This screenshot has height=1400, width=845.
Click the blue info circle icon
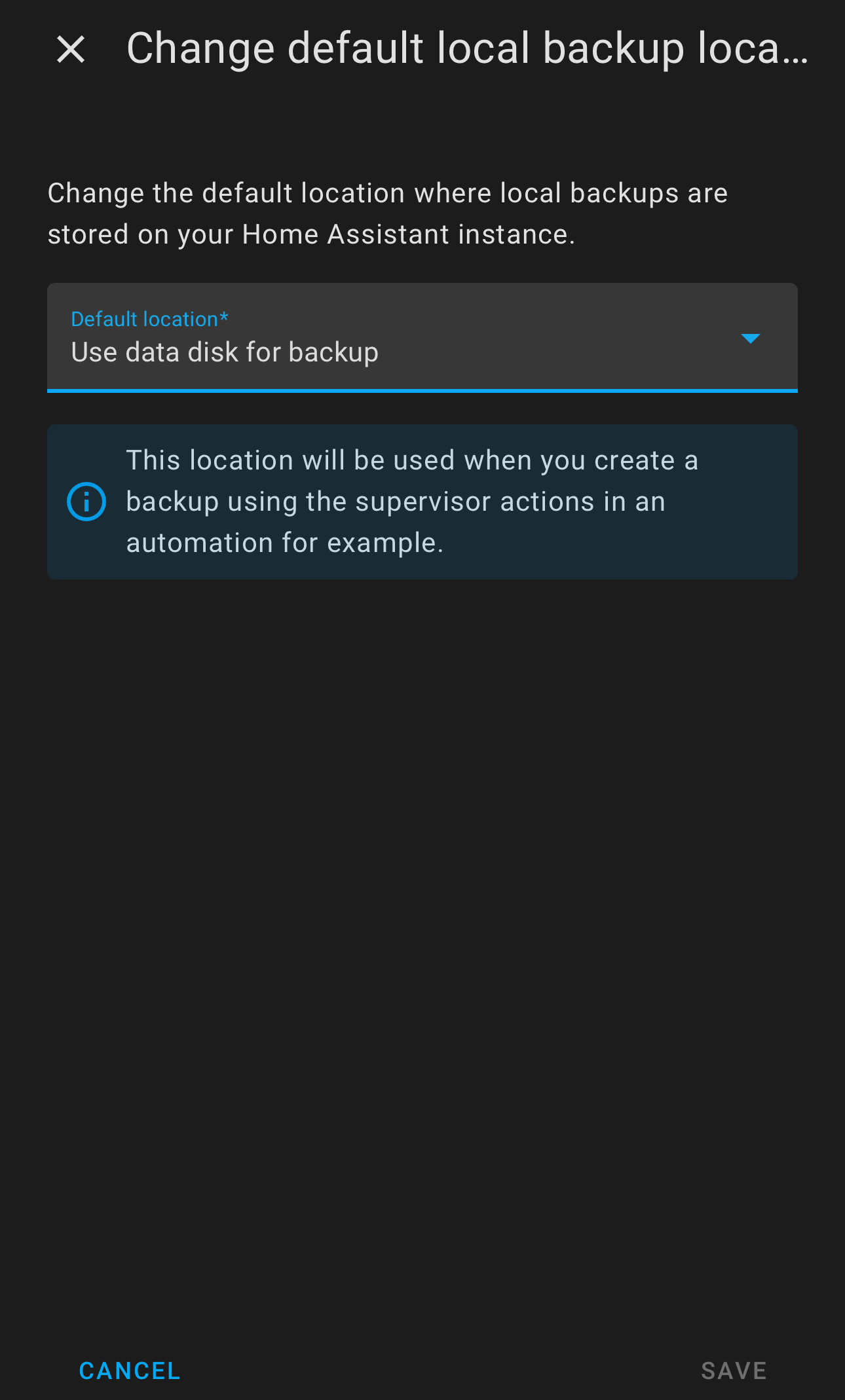86,502
